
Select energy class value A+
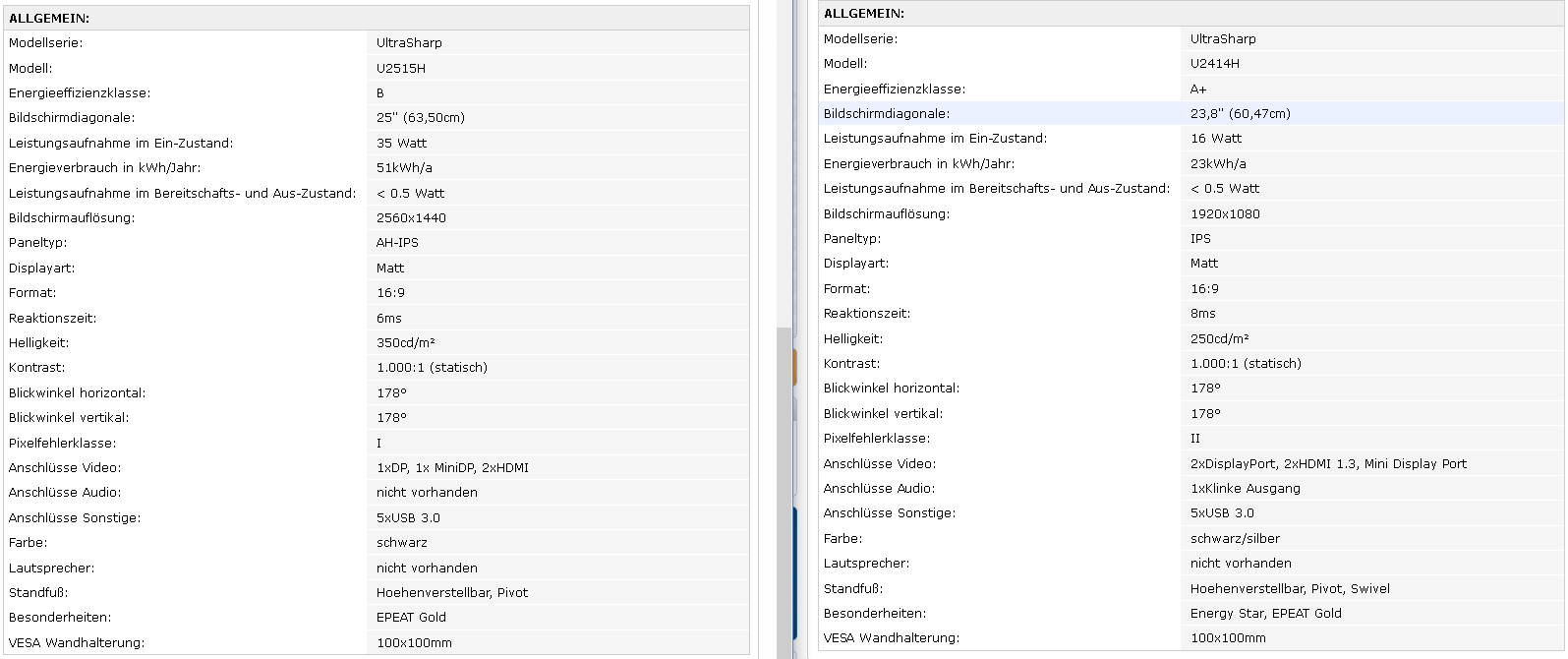[1199, 89]
